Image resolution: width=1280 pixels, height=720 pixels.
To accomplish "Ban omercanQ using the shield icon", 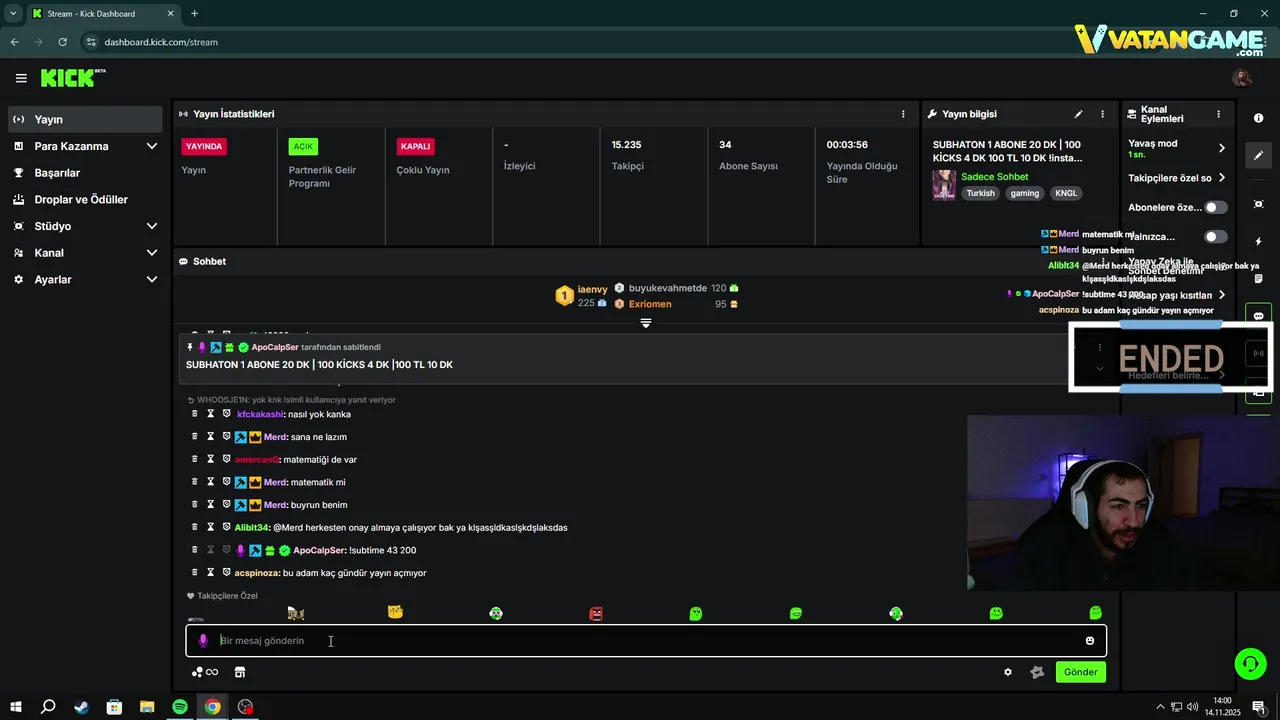I will click(227, 460).
